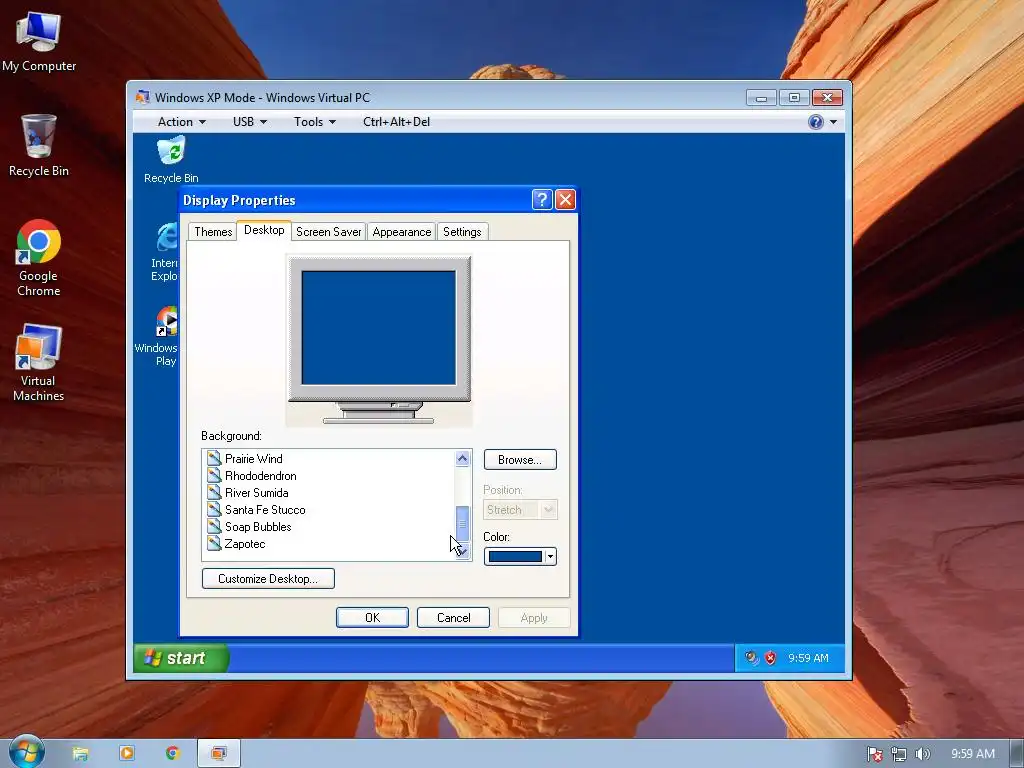The height and width of the screenshot is (768, 1024).
Task: Close the Display Properties dialog
Action: tap(566, 200)
